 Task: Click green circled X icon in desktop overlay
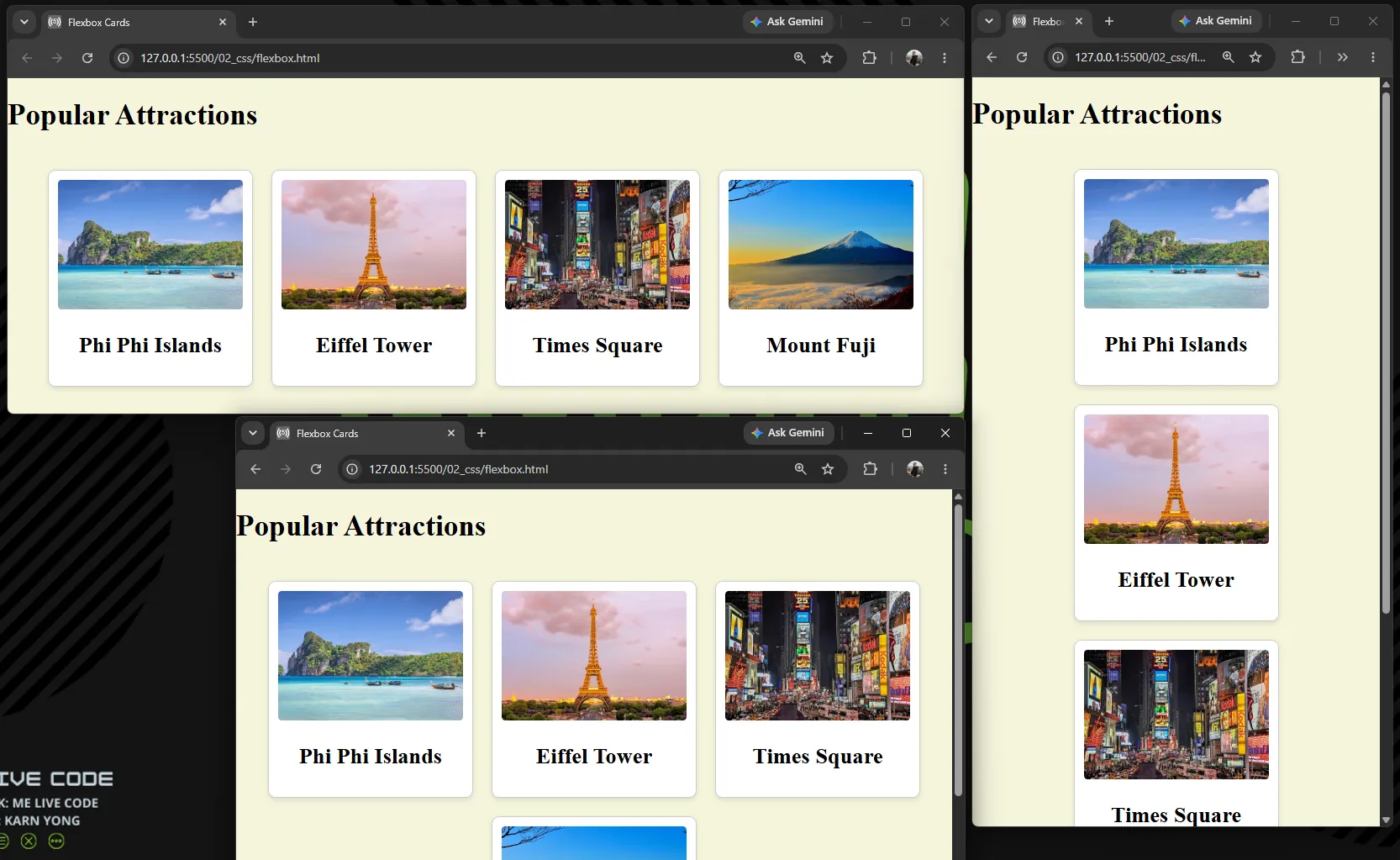click(x=29, y=841)
